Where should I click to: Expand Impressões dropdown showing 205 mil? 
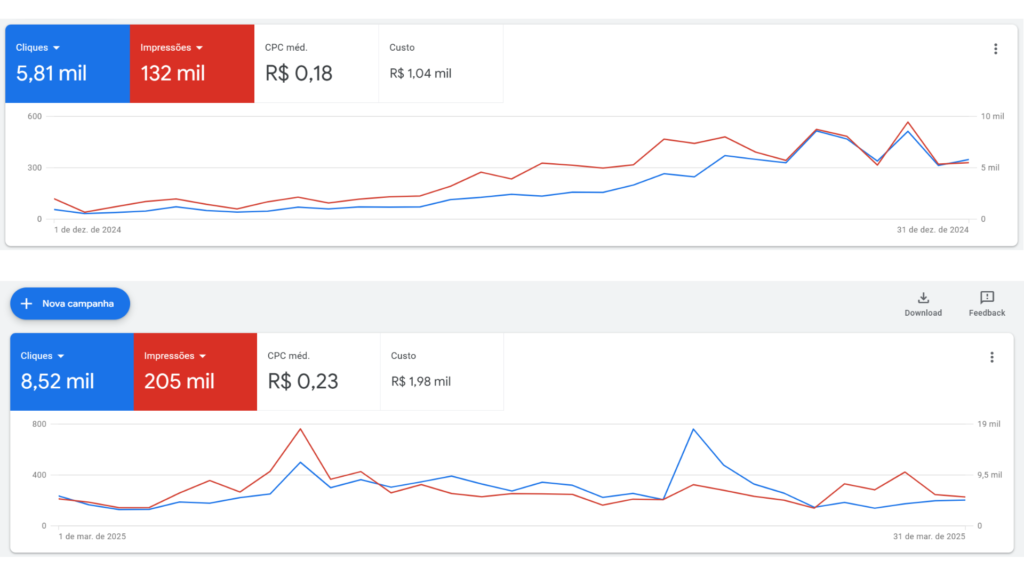click(x=203, y=356)
